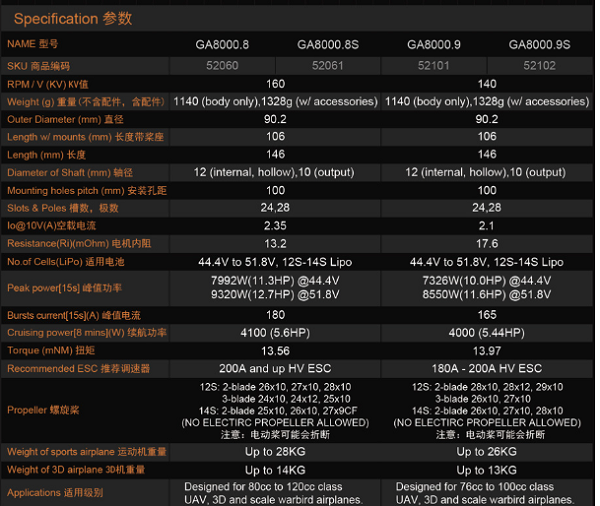Click peak power '8550W(11.6HP) @51.8V'
The width and height of the screenshot is (600, 506).
[487, 295]
